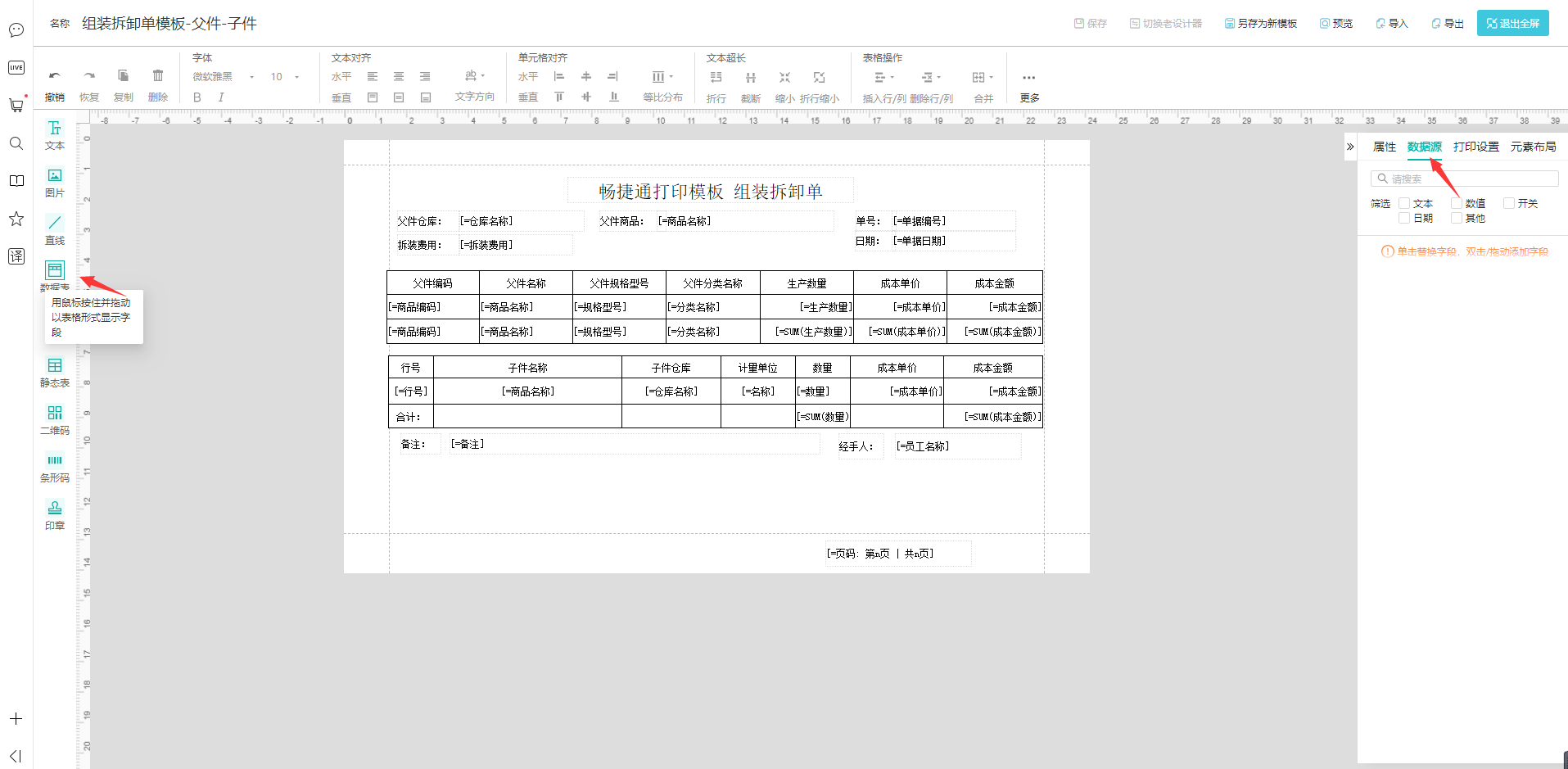The image size is (1568, 769).
Task: Select the Text (文本) element tool
Action: click(x=55, y=135)
